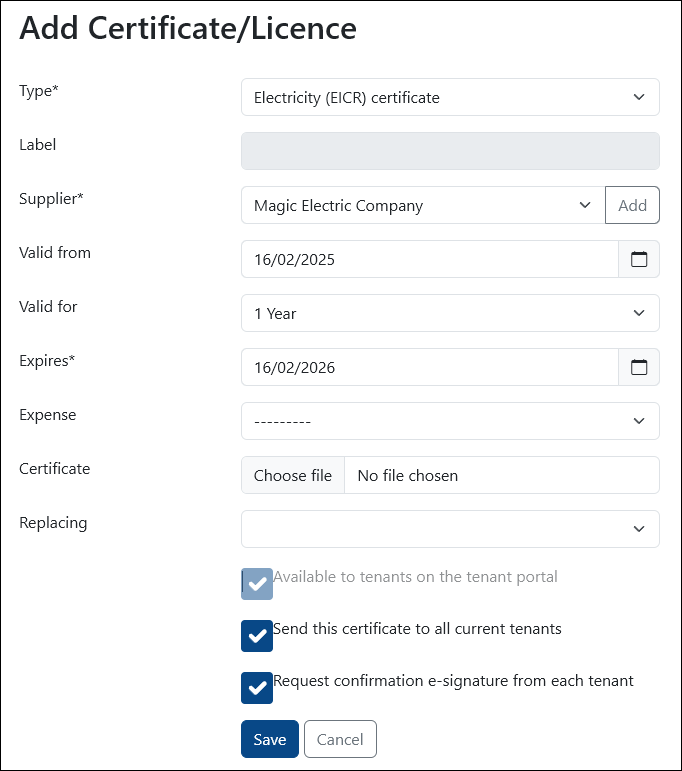Click the 'Type*' field label
The image size is (682, 771).
click(39, 91)
